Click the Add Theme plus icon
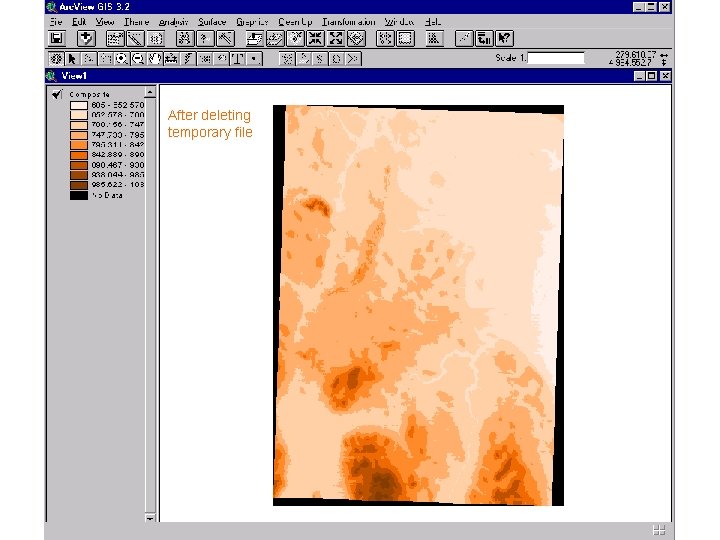720x540 pixels. coord(86,38)
